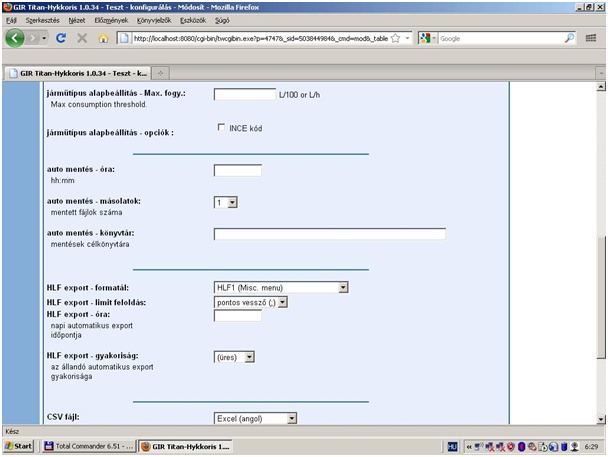Image resolution: width=608 pixels, height=457 pixels.
Task: Click the Forward navigation arrow
Action: (33, 38)
